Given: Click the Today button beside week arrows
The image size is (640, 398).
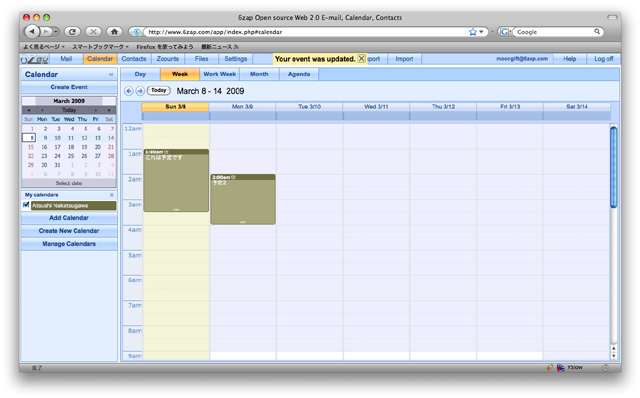Looking at the screenshot, I should coord(159,90).
